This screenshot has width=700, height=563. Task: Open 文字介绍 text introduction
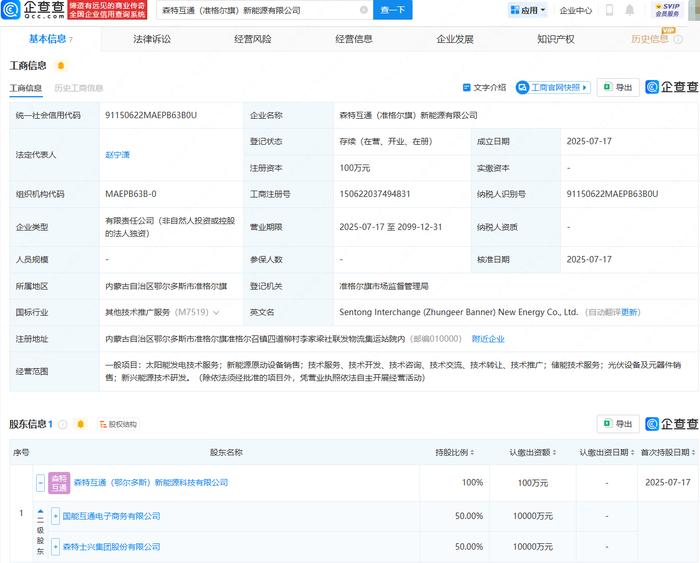(x=485, y=88)
